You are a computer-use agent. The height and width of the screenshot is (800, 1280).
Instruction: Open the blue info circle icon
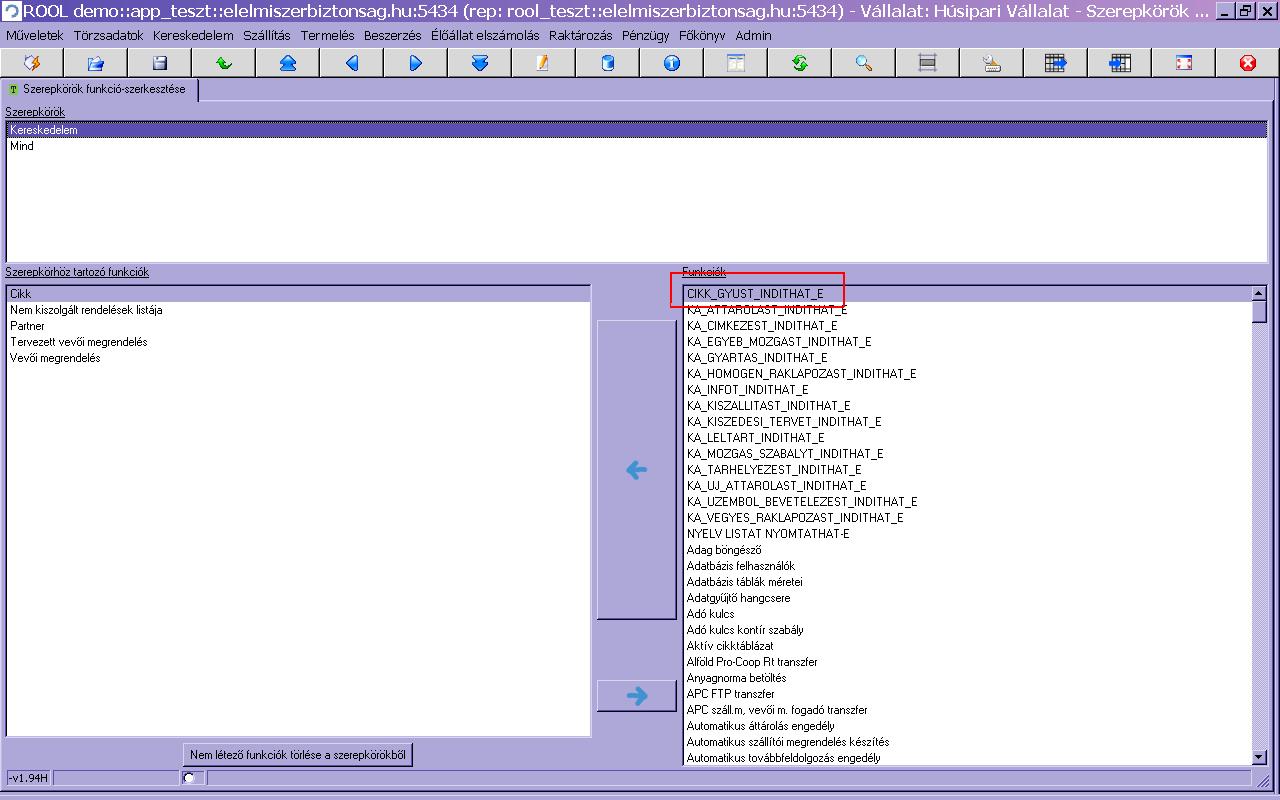pyautogui.click(x=672, y=63)
